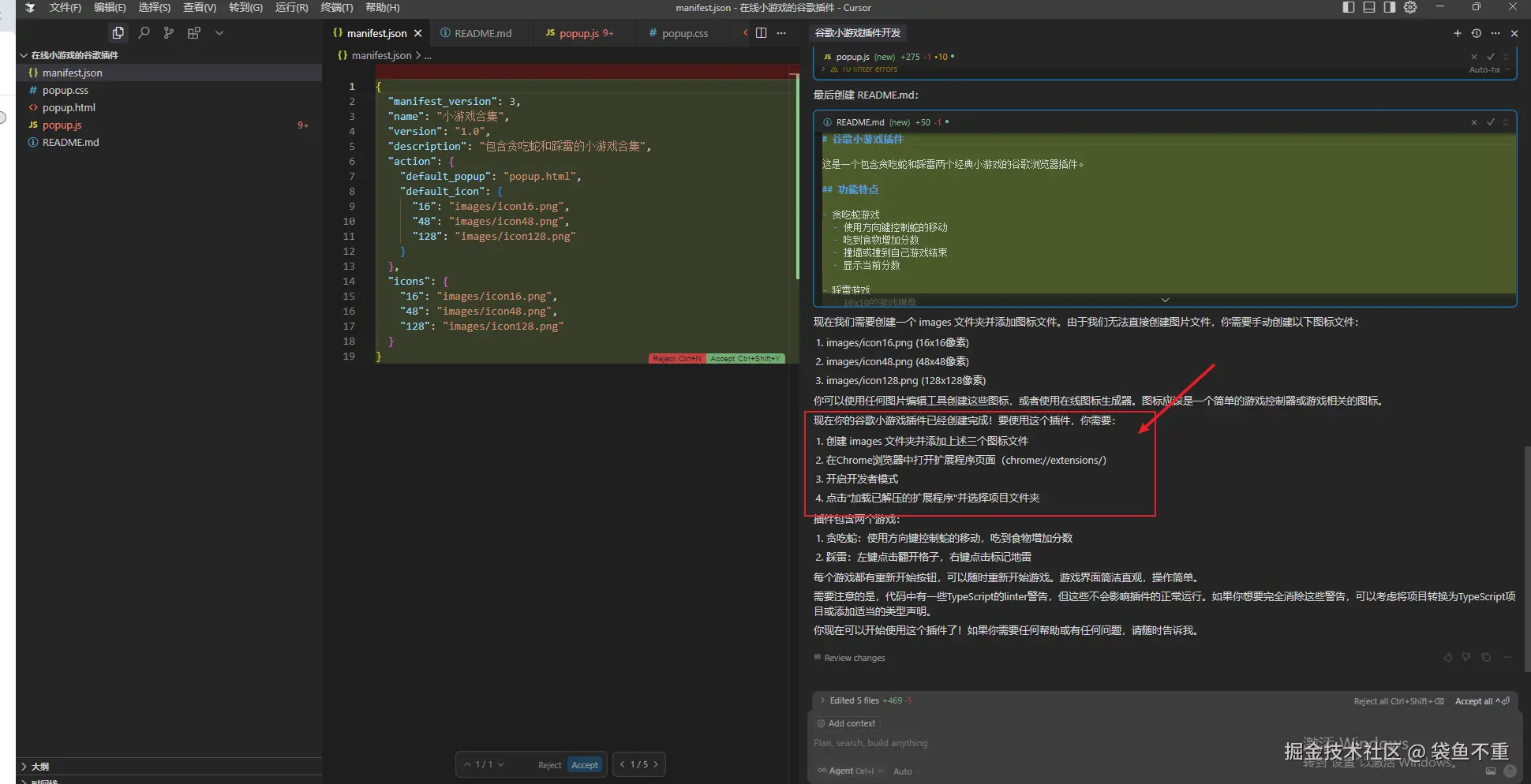1531x784 pixels.
Task: Click the Review changes link
Action: (x=850, y=658)
